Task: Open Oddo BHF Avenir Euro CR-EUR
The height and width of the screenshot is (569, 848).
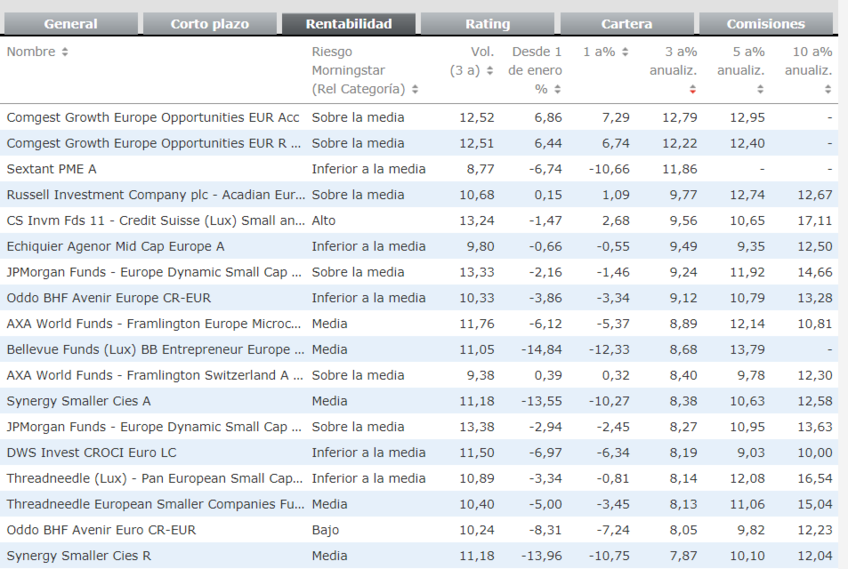Action: click(101, 530)
